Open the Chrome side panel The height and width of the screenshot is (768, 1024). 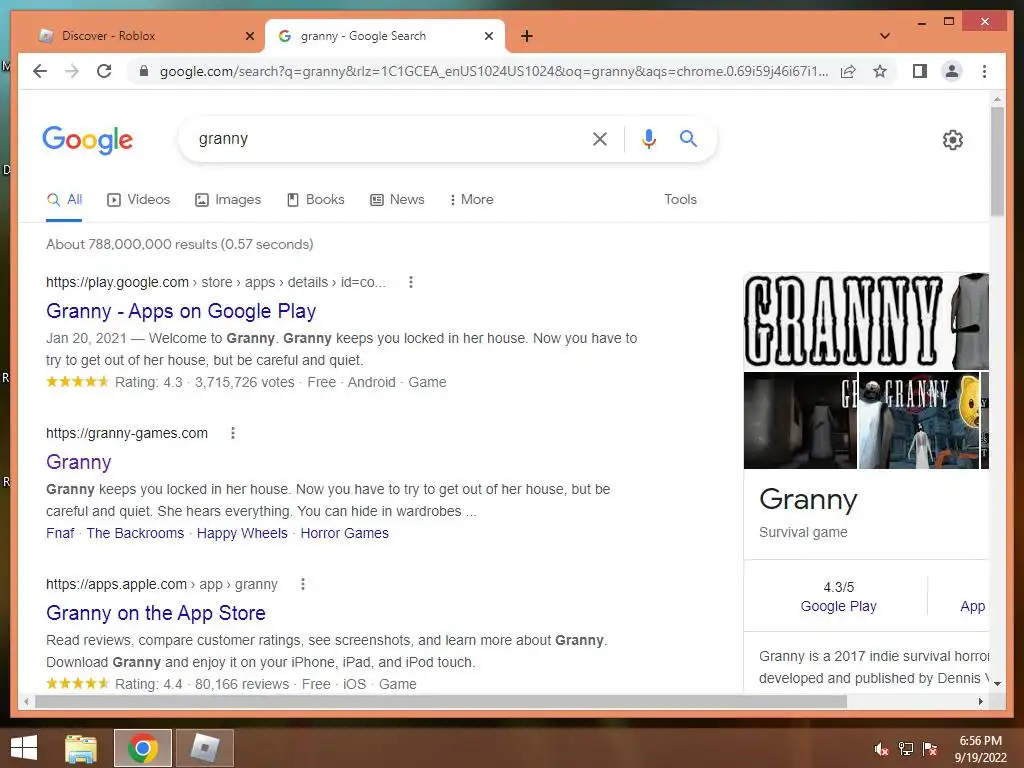click(920, 71)
